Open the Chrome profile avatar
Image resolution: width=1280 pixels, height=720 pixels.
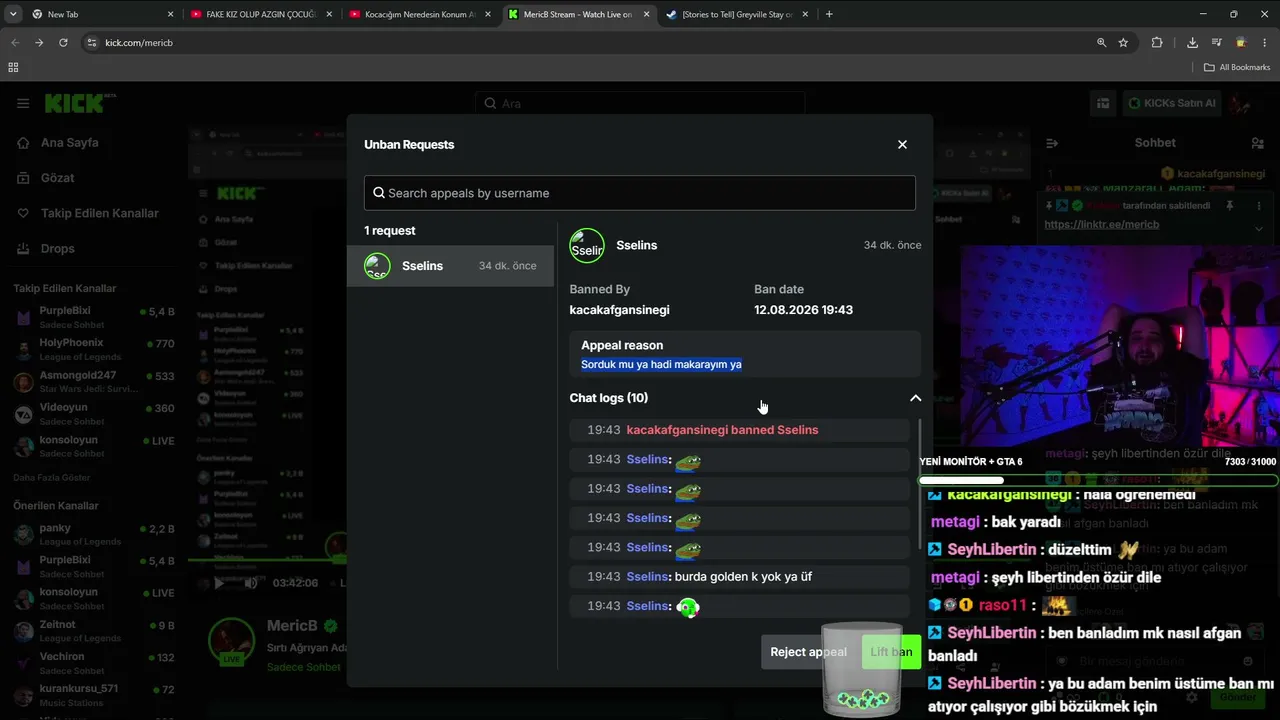pos(1241,43)
